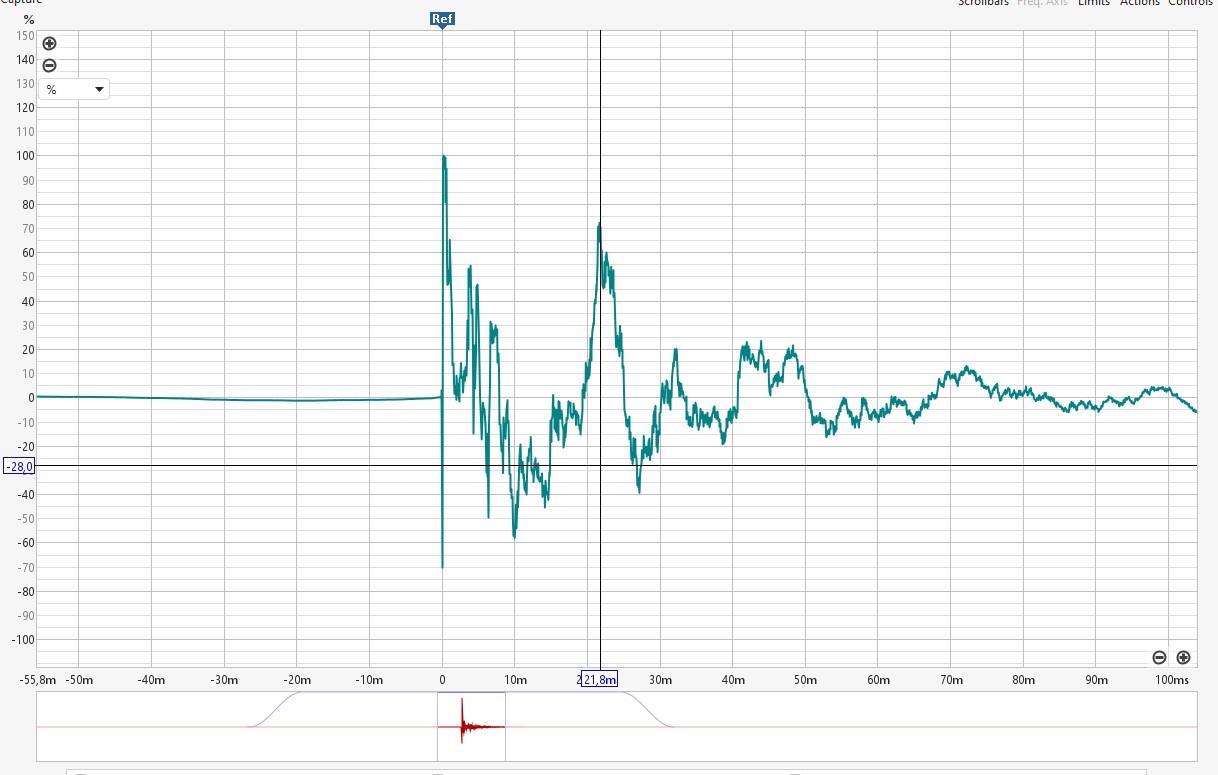Click the Ref marker above the graph

pyautogui.click(x=442, y=19)
